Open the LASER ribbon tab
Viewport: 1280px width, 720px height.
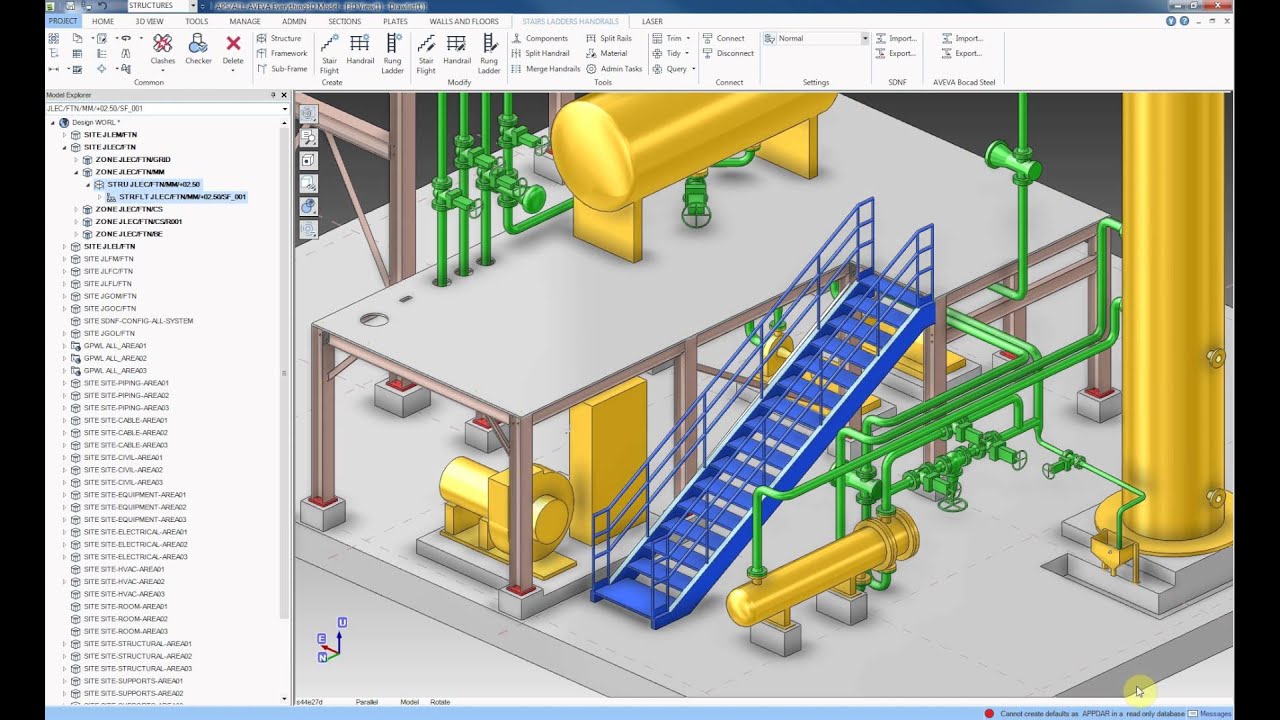pos(652,21)
